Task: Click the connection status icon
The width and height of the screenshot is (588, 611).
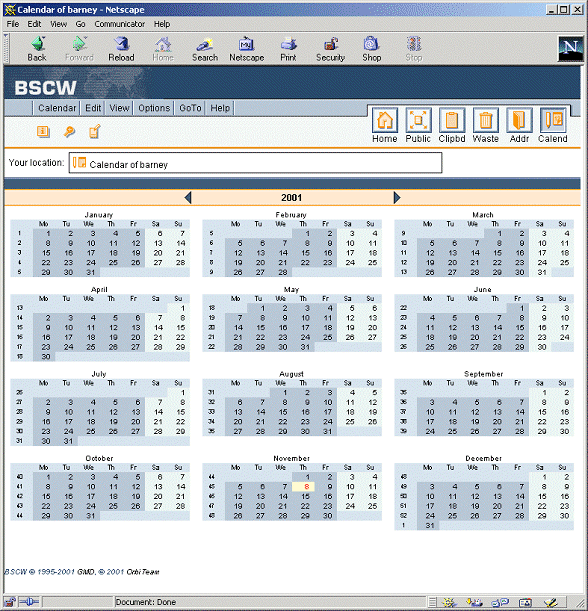Action: 29,602
